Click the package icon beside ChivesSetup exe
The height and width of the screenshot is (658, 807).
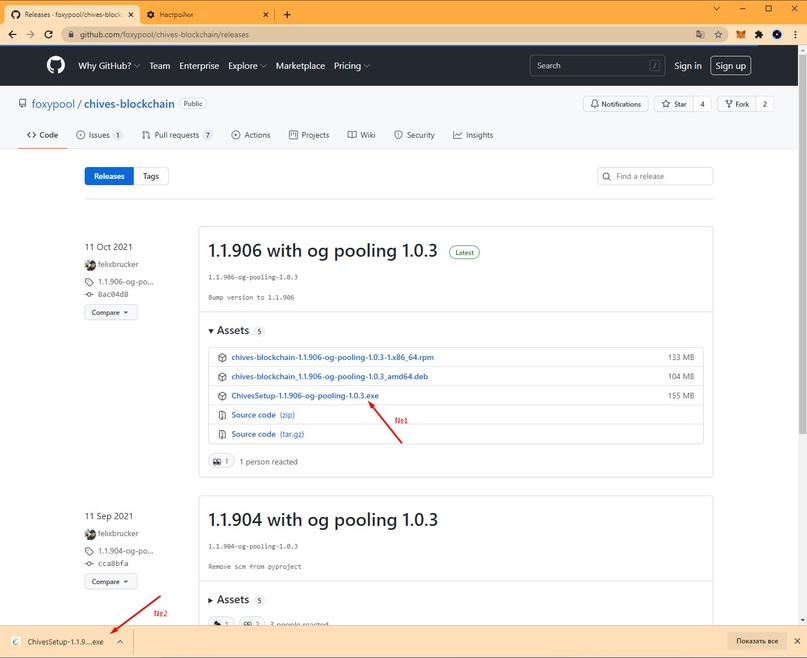coord(222,396)
